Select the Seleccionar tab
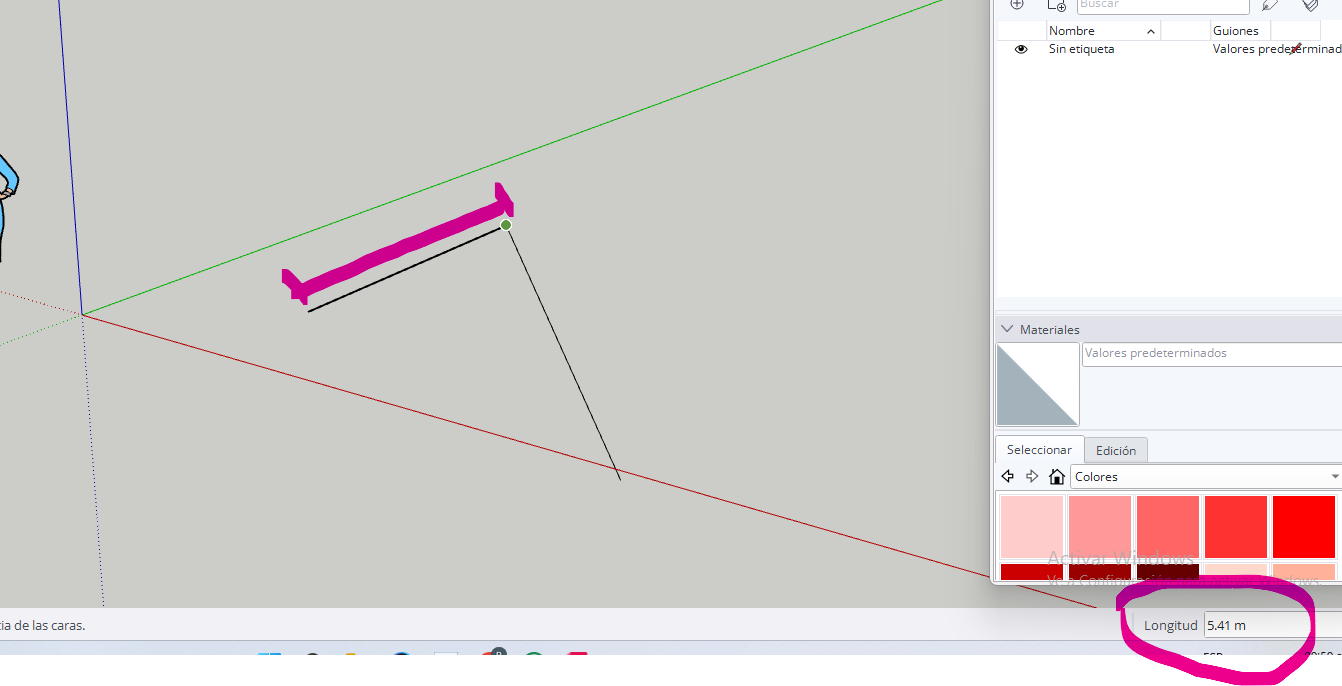The width and height of the screenshot is (1342, 686). point(1039,450)
